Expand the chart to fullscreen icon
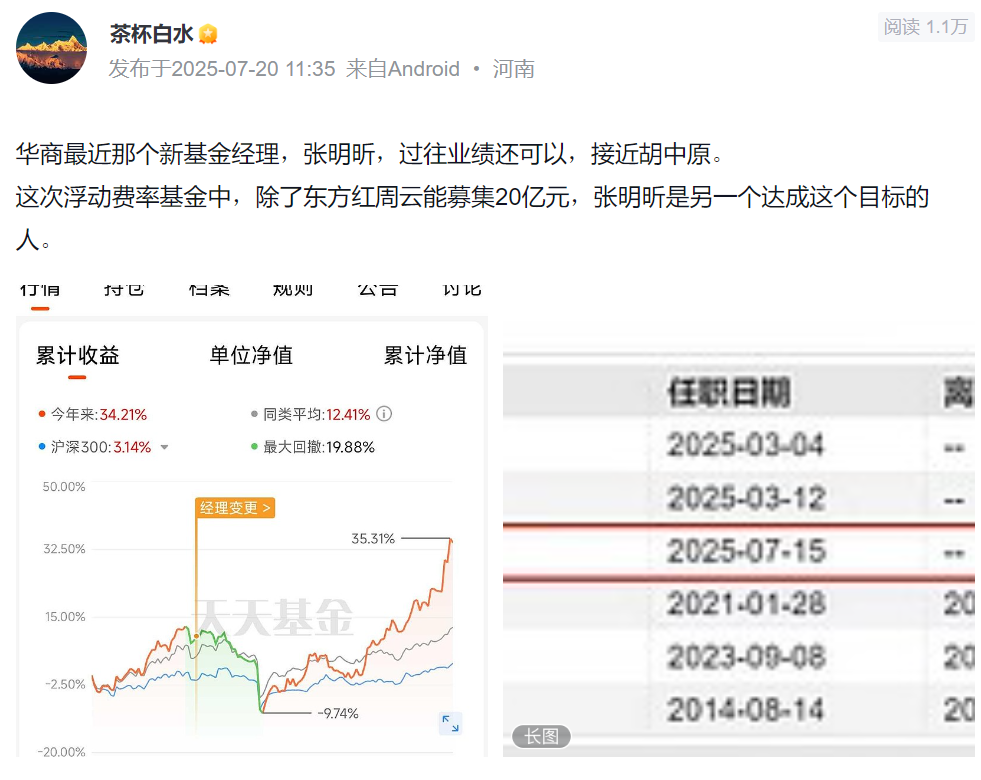The image size is (981, 780). pyautogui.click(x=450, y=723)
